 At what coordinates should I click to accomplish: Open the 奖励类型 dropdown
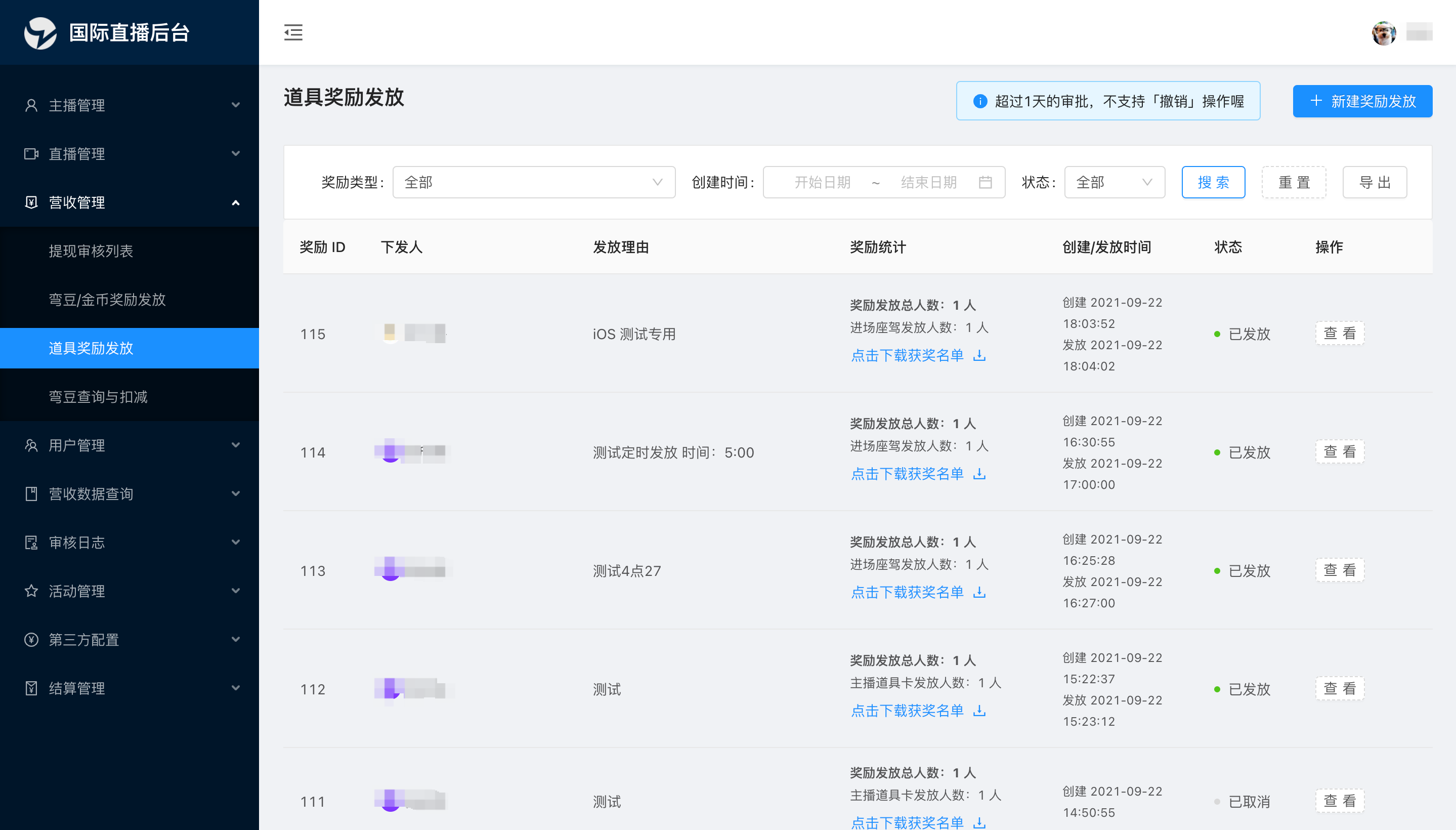[x=533, y=182]
